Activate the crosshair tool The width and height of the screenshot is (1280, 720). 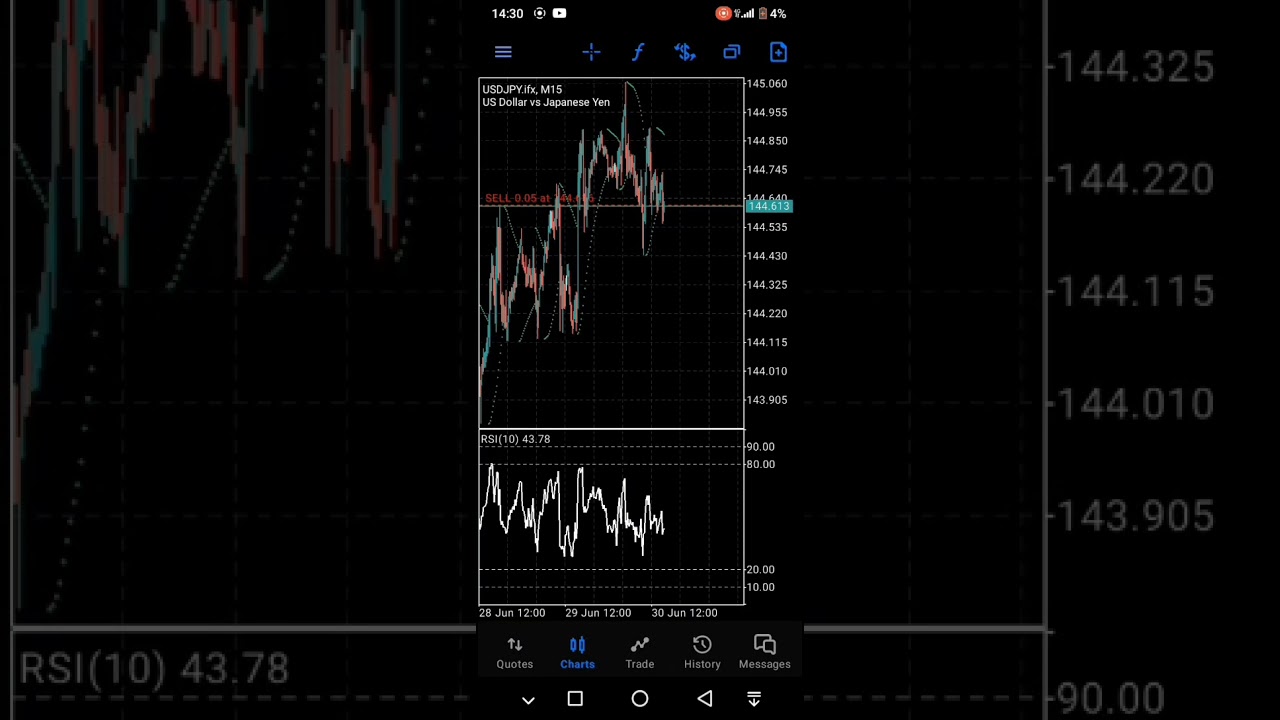point(591,52)
